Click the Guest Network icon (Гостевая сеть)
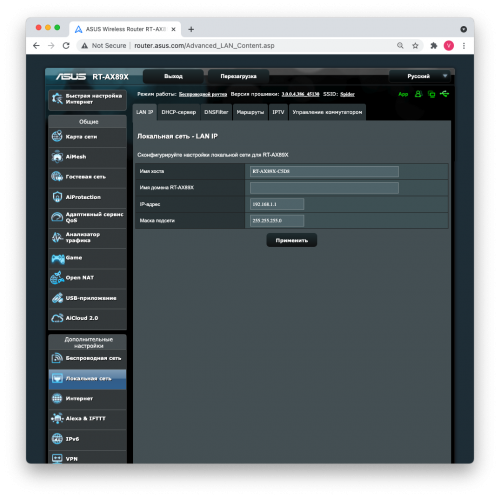Screen dimensions: 500x498 [57, 176]
